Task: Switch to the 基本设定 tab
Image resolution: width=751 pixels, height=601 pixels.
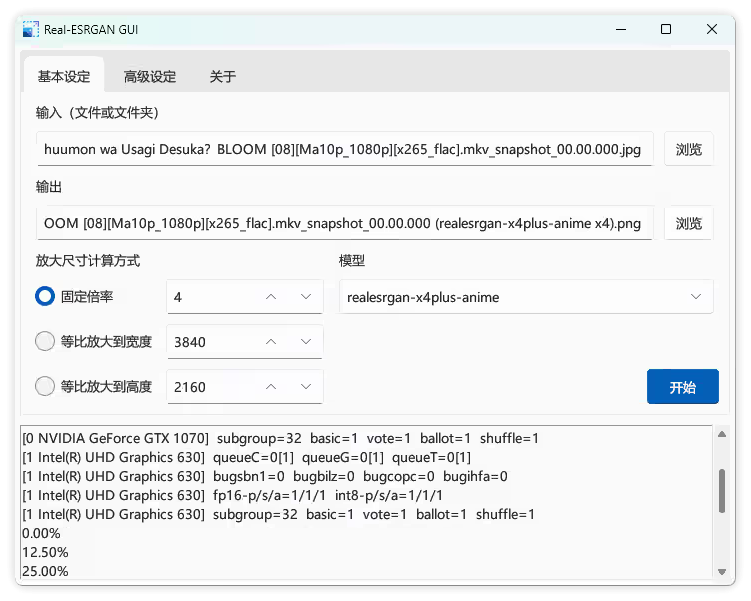Action: 64,76
